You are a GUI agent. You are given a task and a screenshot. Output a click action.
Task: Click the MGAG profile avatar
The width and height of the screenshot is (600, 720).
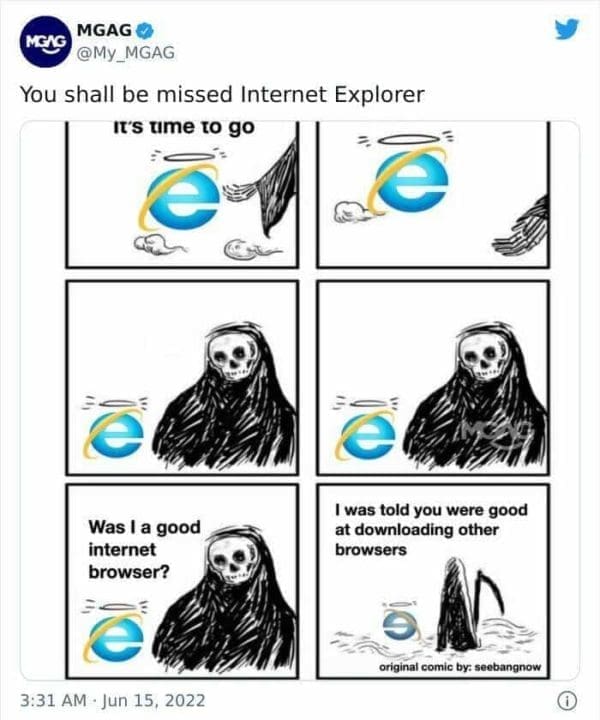[x=46, y=42]
